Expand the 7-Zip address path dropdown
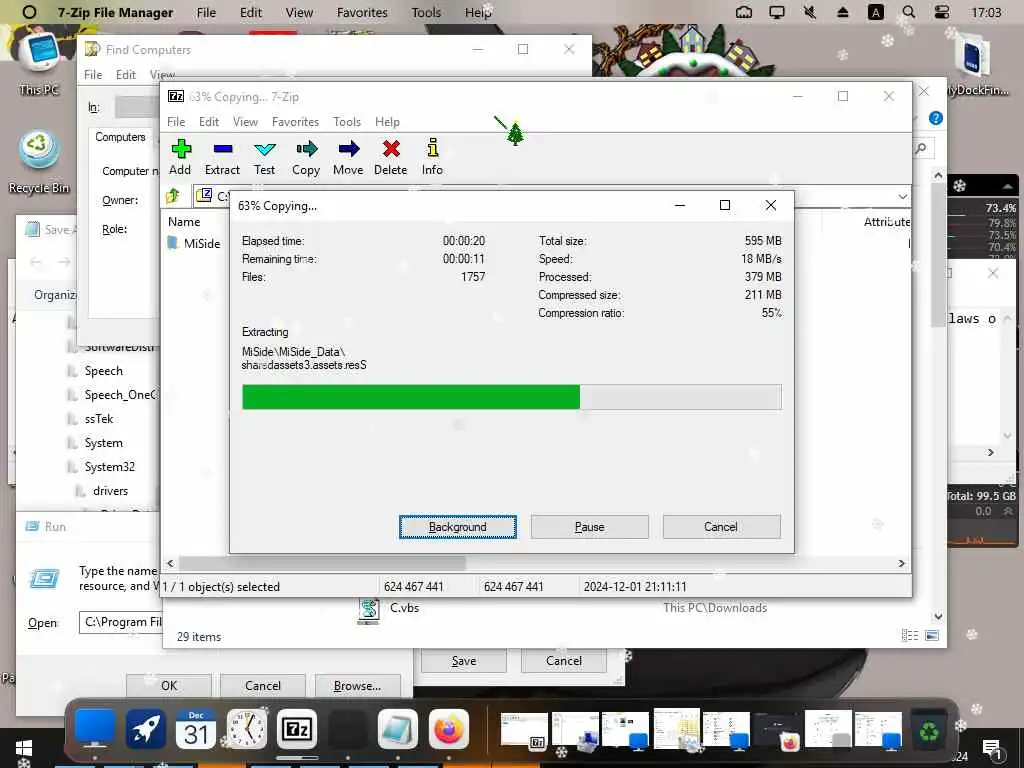The height and width of the screenshot is (768, 1024). 903,196
